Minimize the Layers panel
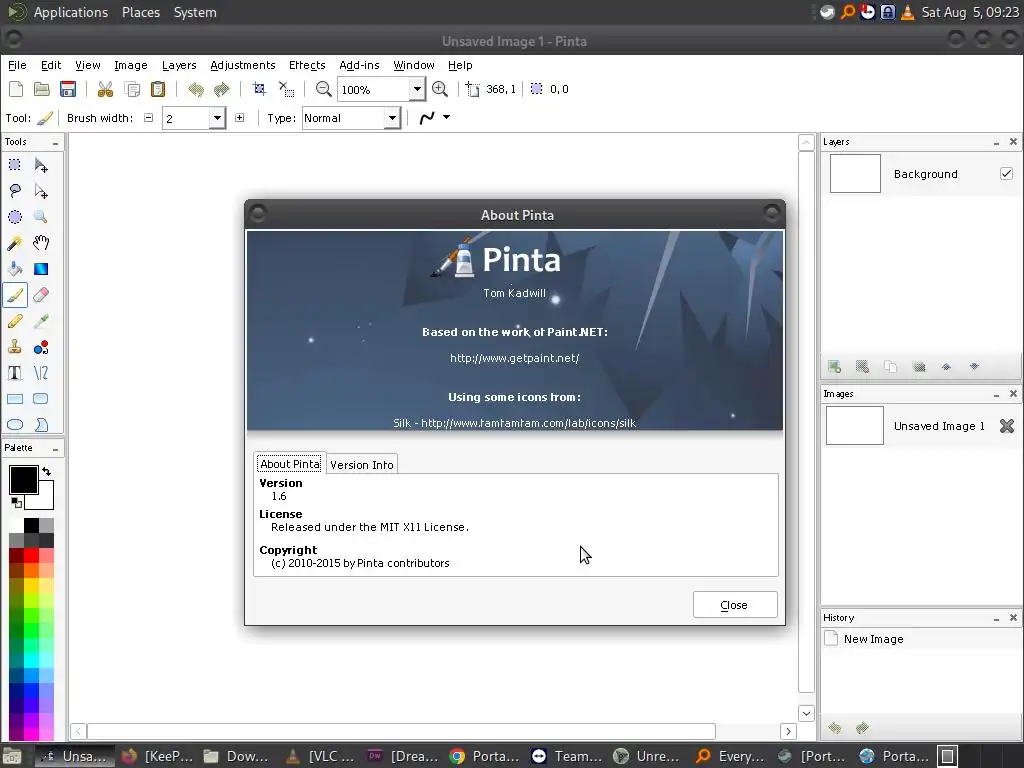1024x768 pixels. point(996,142)
